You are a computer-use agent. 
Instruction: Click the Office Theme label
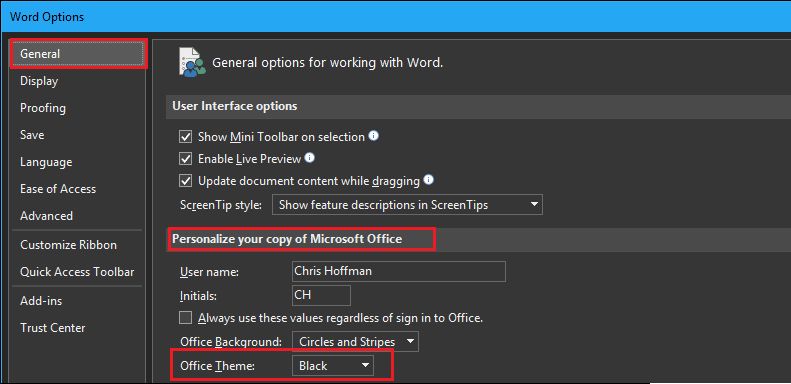click(217, 366)
